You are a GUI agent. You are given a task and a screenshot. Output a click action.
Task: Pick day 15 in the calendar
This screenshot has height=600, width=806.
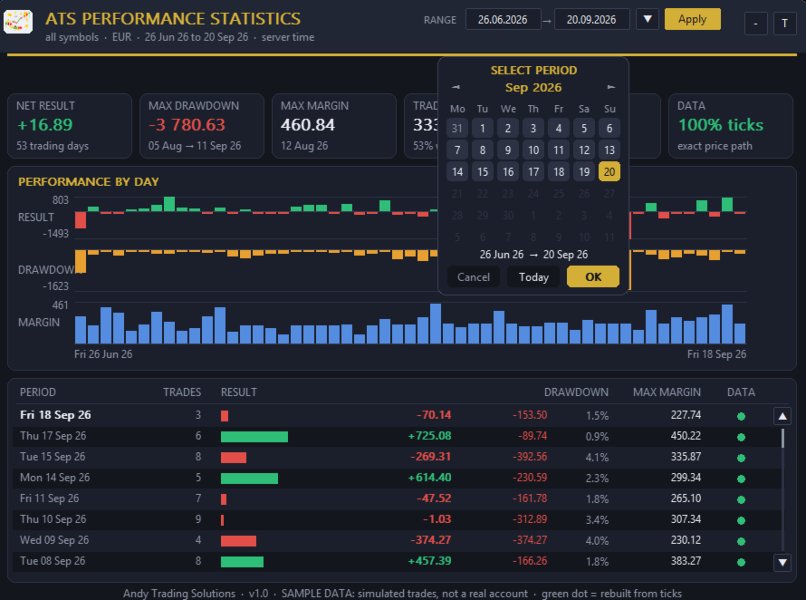click(482, 172)
